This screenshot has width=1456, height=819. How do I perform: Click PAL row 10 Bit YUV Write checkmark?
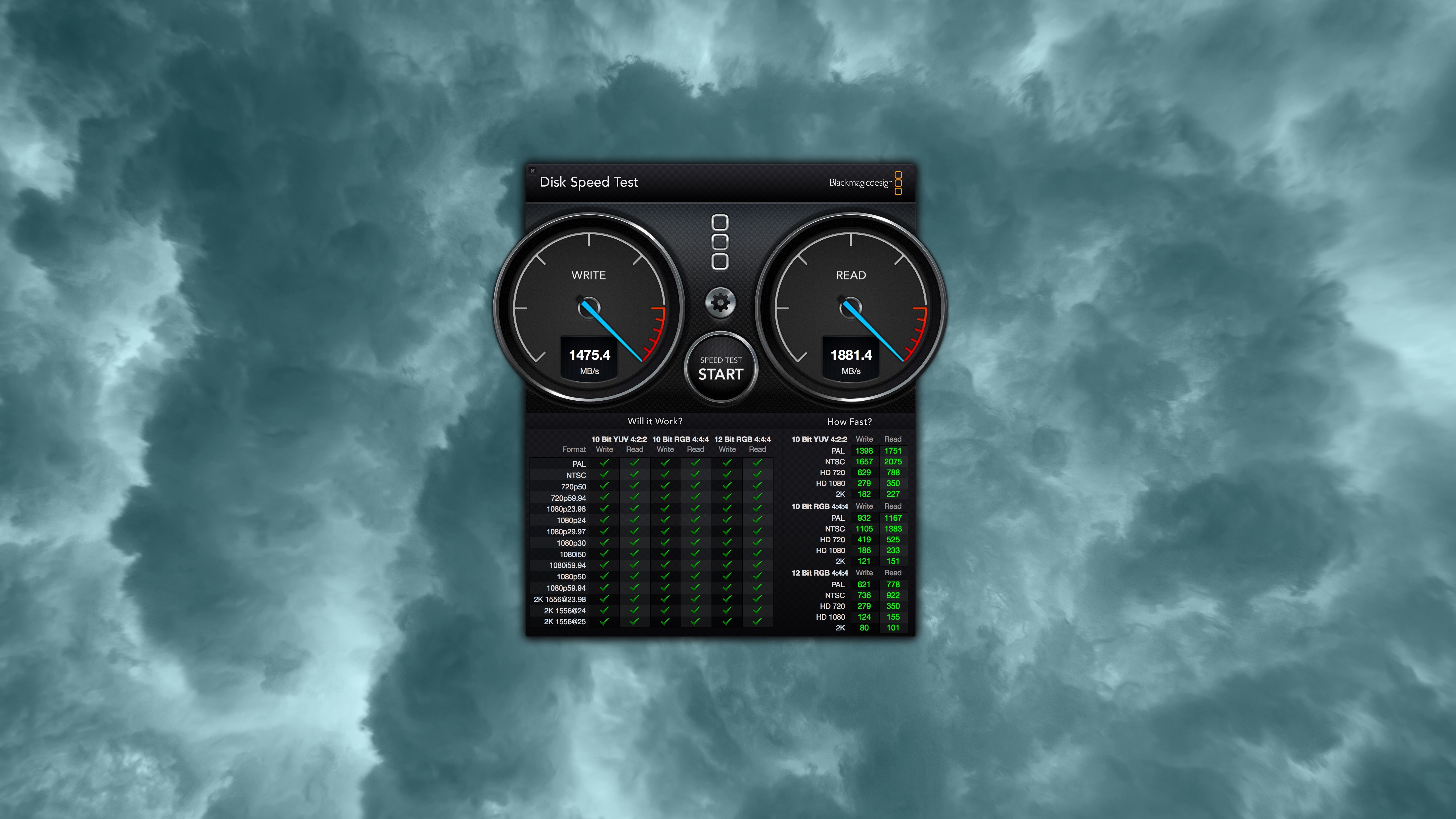[604, 463]
